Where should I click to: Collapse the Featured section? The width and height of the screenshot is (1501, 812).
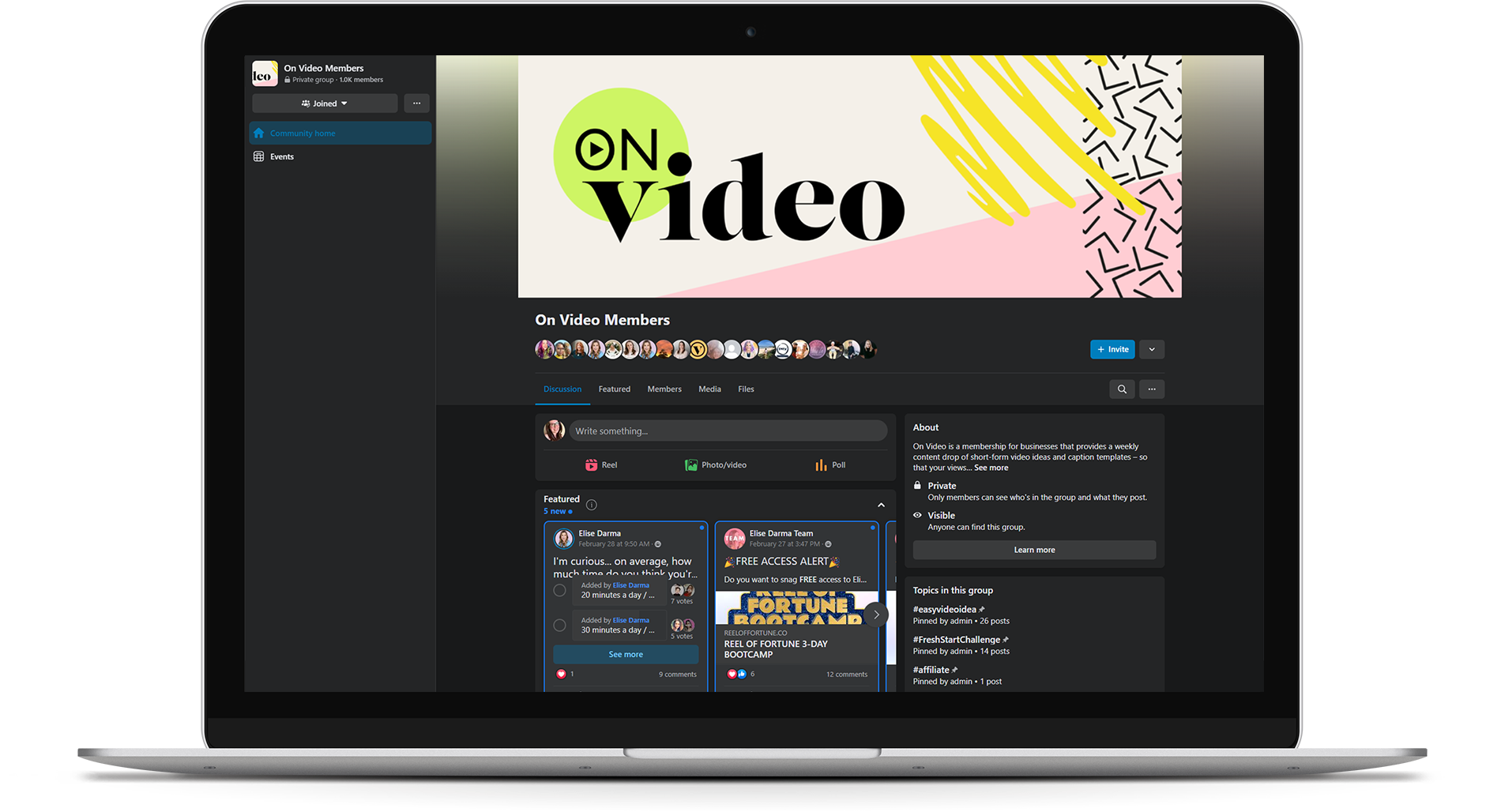coord(881,505)
